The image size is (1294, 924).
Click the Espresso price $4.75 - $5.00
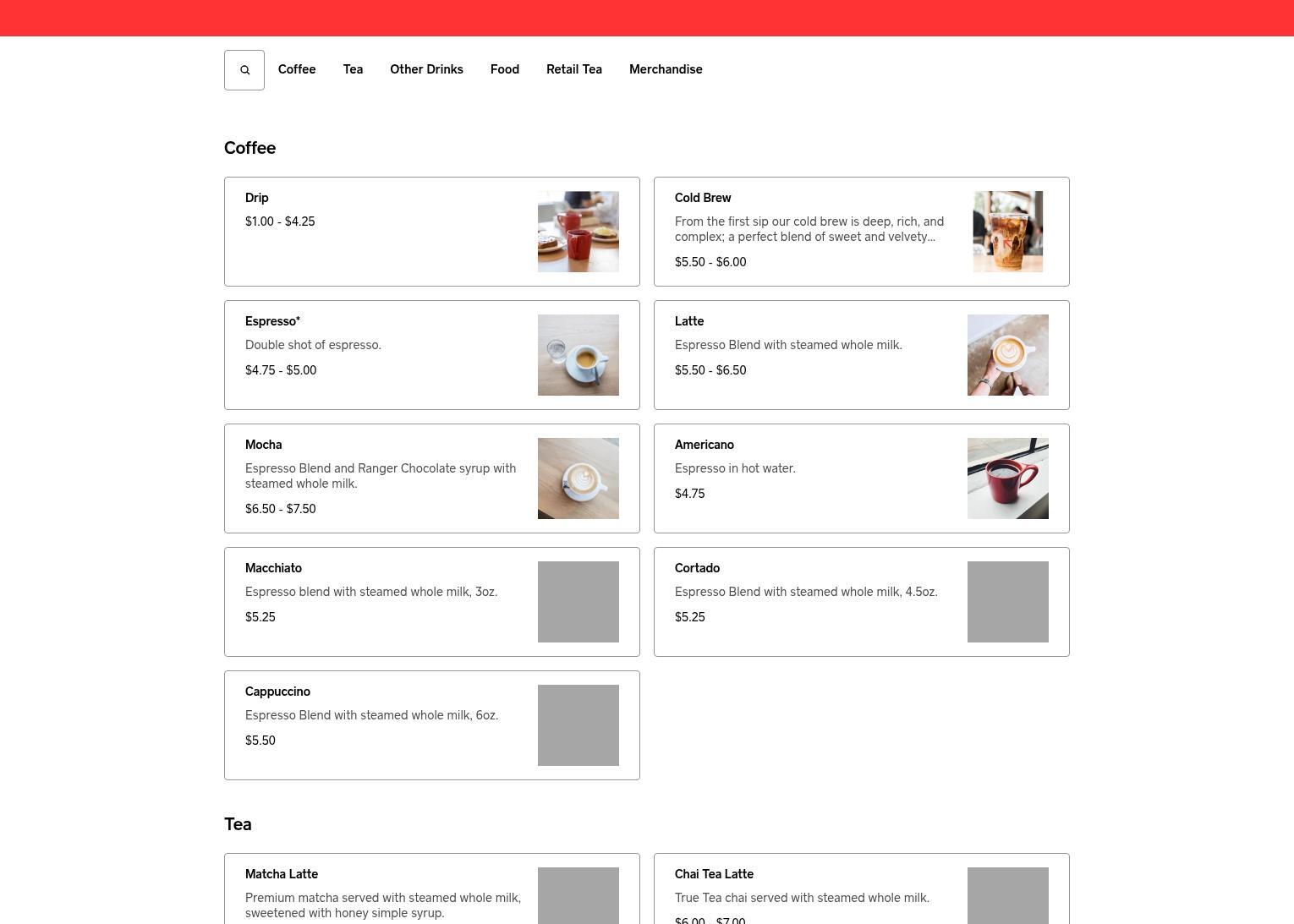tap(281, 370)
